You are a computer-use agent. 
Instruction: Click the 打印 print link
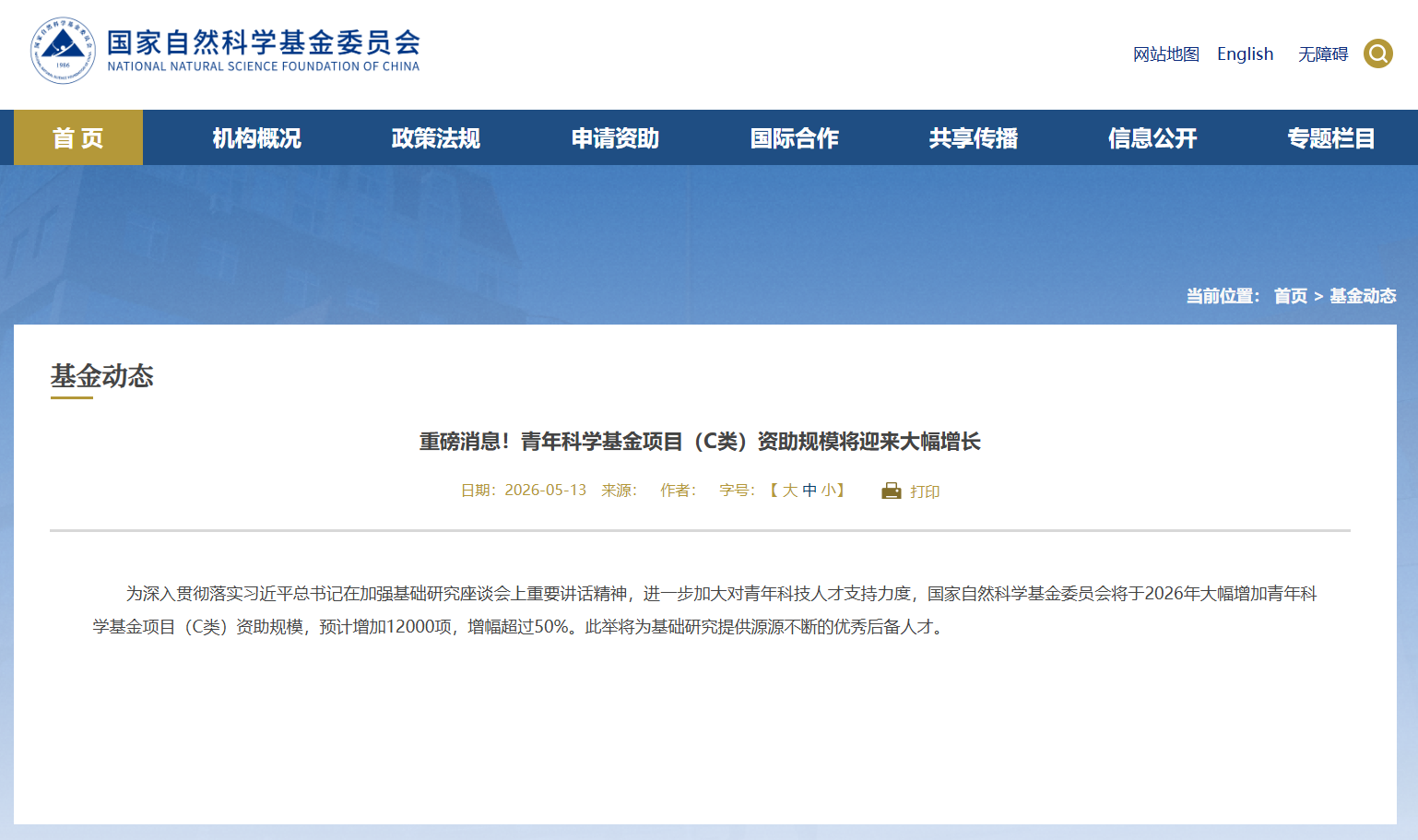pyautogui.click(x=925, y=491)
